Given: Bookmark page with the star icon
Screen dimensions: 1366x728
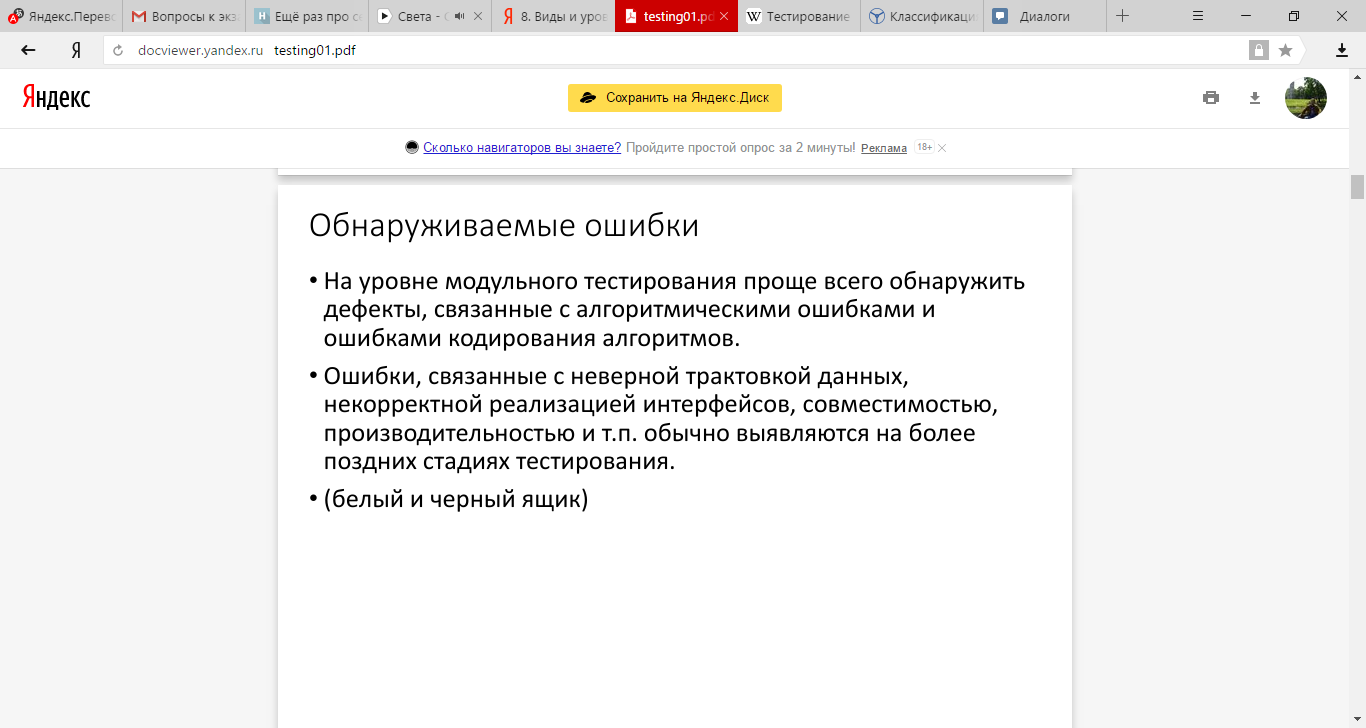Looking at the screenshot, I should 1285,50.
